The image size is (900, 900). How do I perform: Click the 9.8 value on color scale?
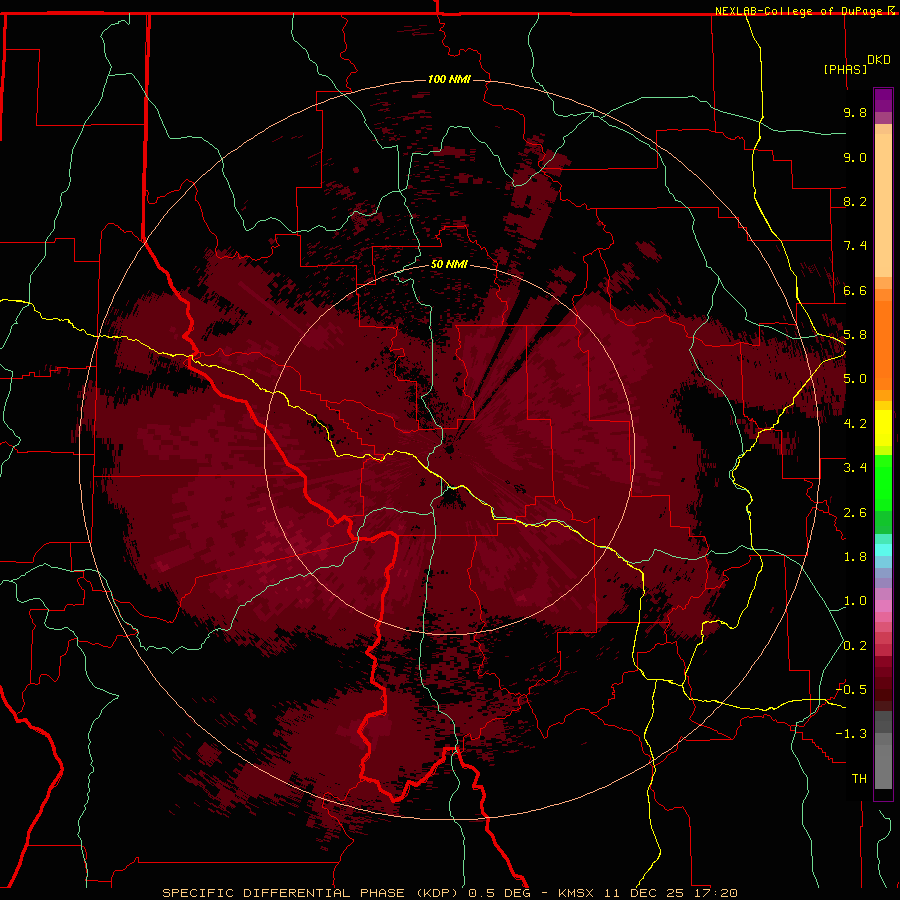[855, 112]
